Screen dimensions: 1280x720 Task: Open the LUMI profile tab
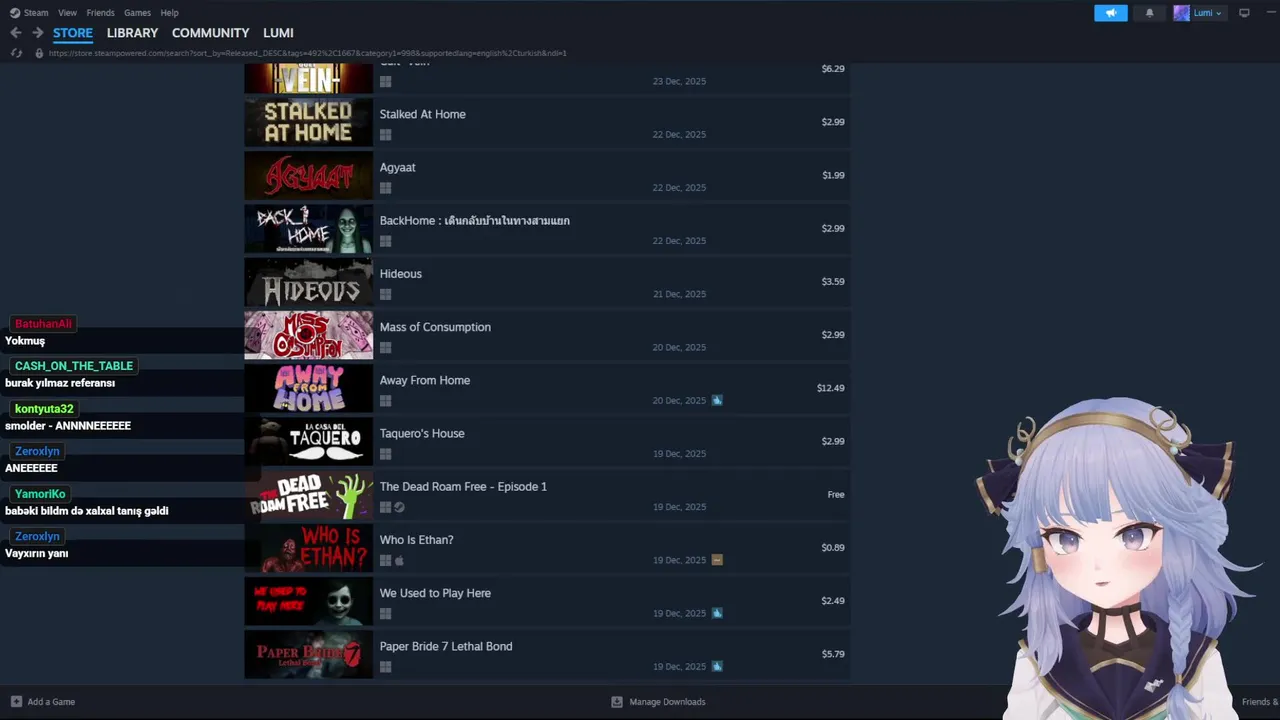click(x=278, y=33)
